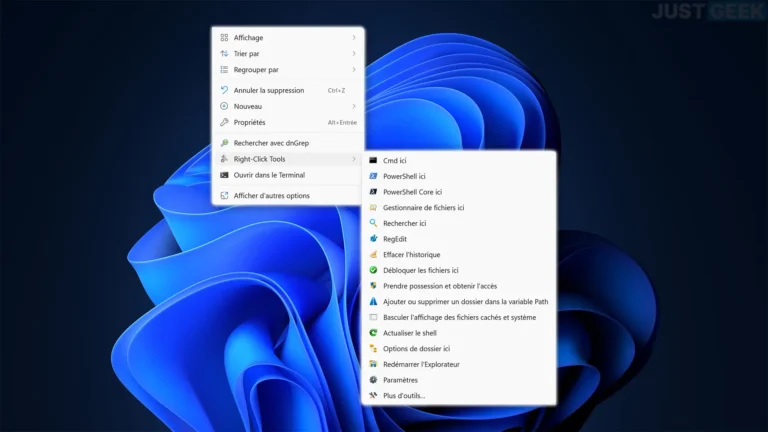This screenshot has width=768, height=432.
Task: Choose Débloquer les fichiers ici
Action: 459,270
